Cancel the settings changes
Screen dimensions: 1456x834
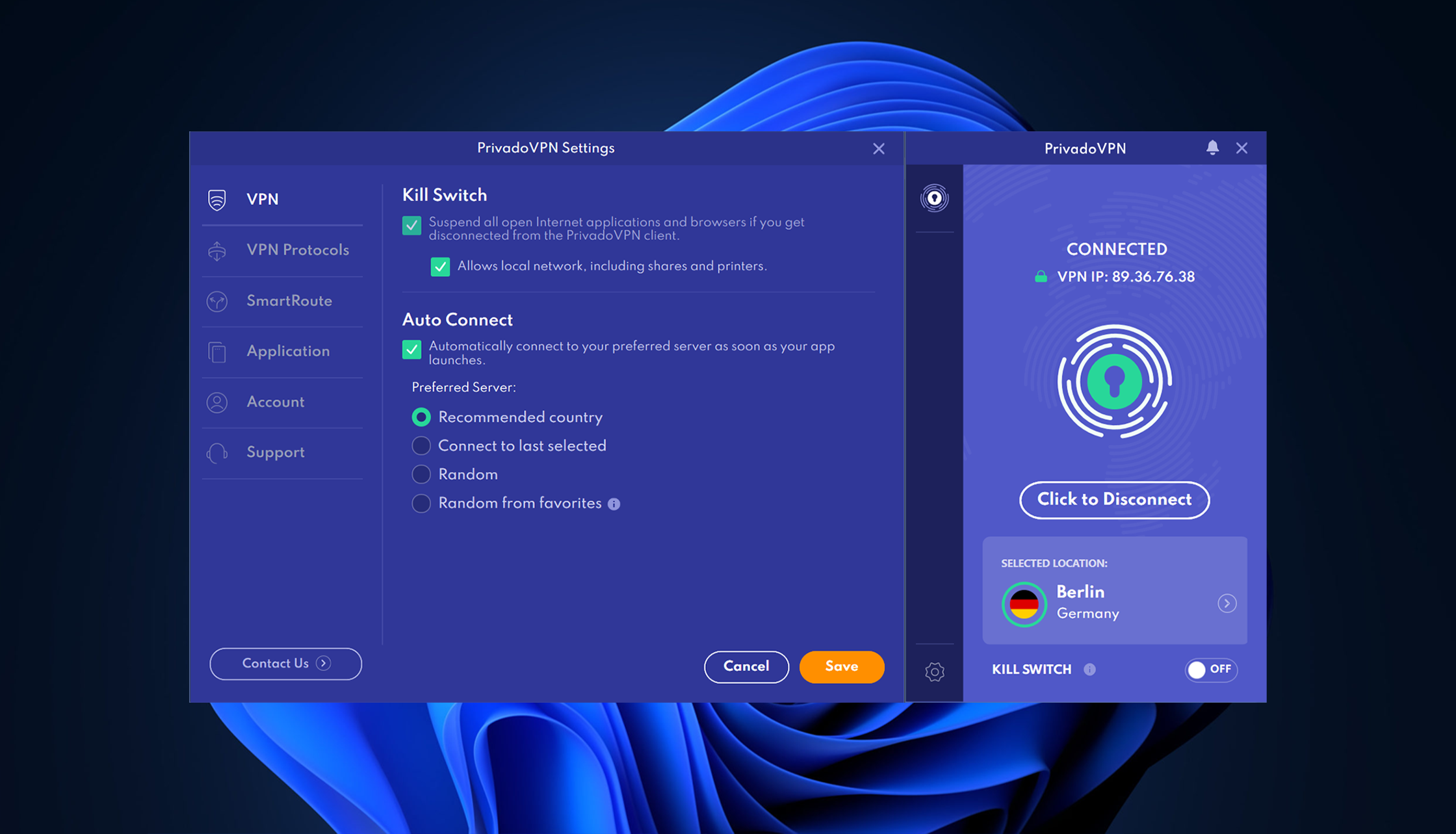pos(746,667)
